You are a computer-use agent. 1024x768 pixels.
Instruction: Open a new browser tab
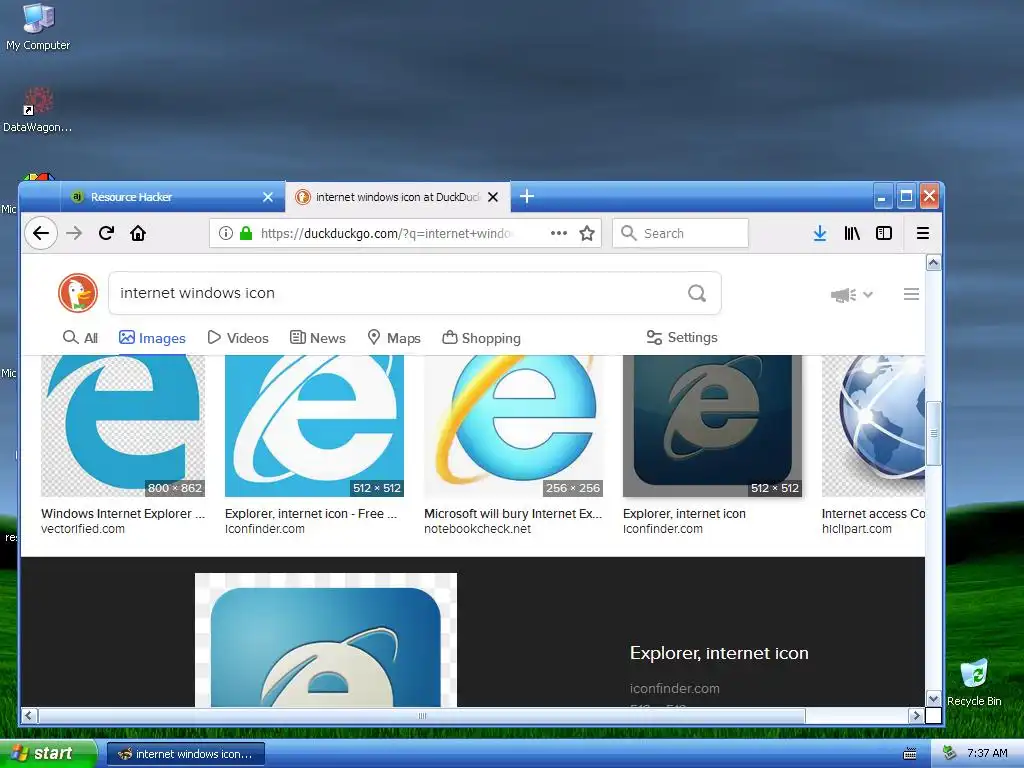pyautogui.click(x=527, y=196)
